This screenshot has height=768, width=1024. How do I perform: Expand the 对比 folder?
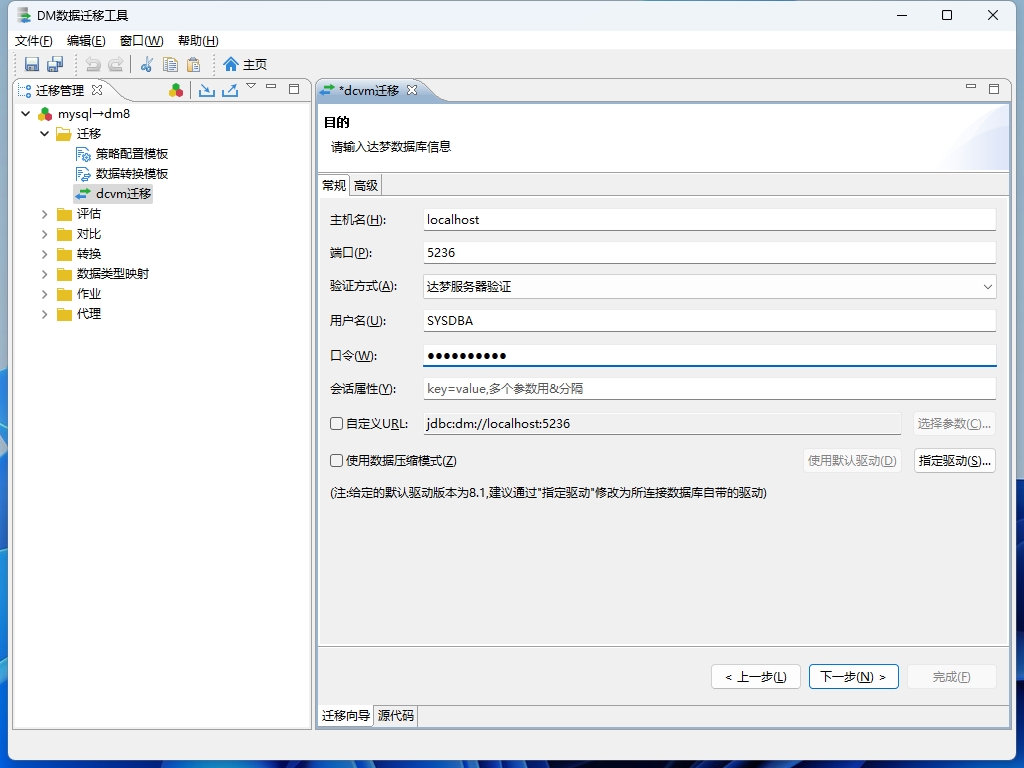[44, 234]
